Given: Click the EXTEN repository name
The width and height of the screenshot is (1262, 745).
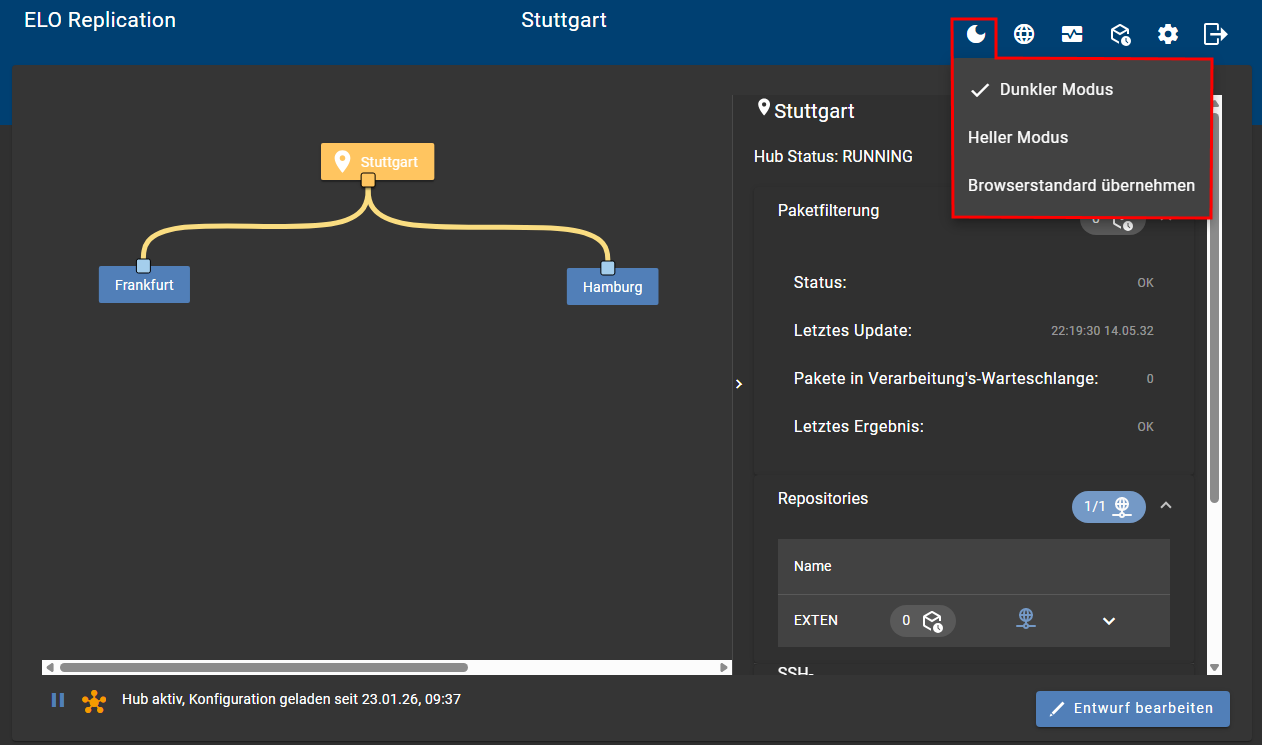Looking at the screenshot, I should coord(816,620).
